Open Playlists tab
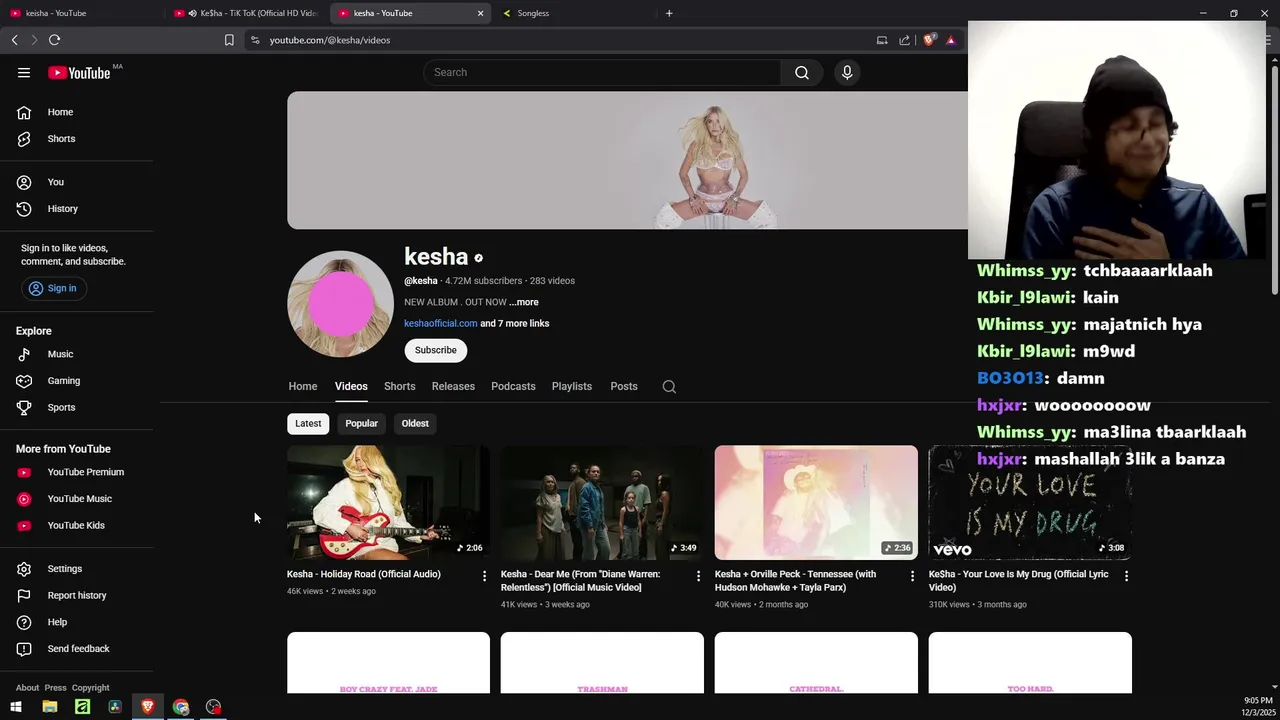 click(572, 386)
